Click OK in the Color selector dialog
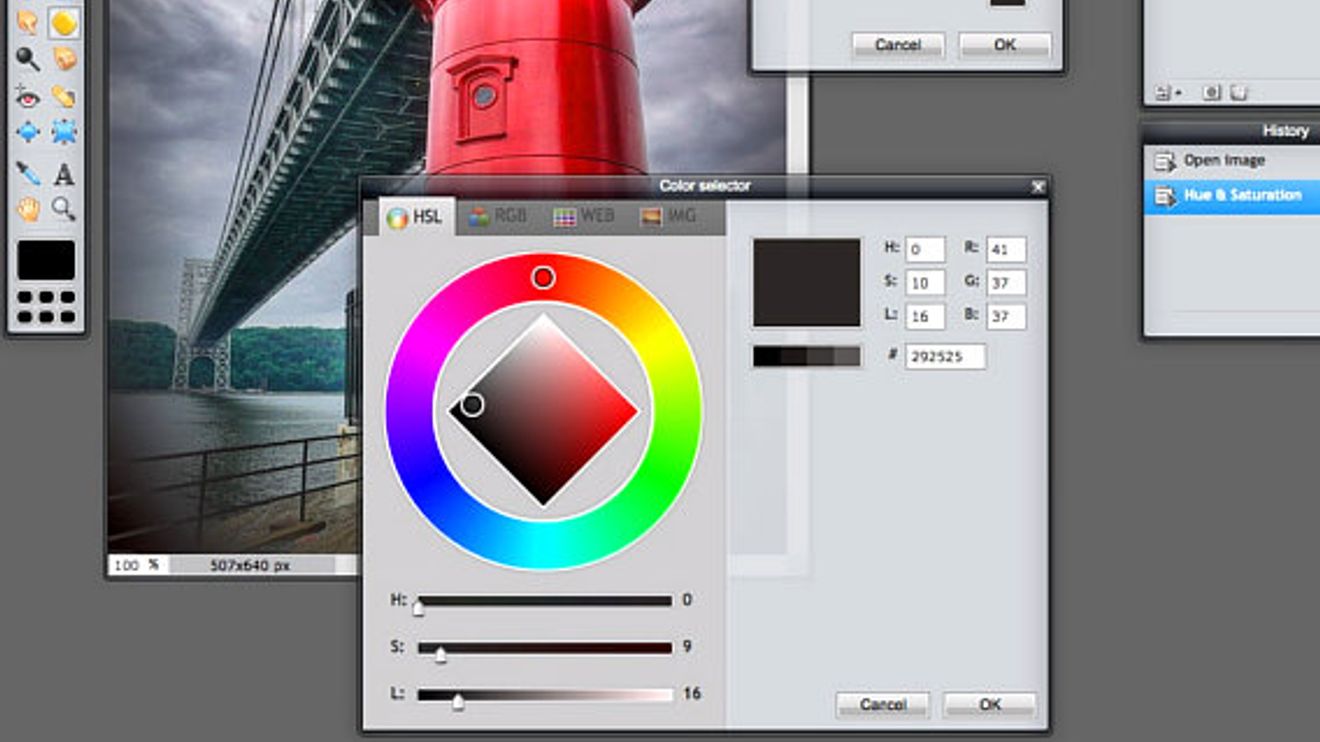The height and width of the screenshot is (742, 1320). pos(990,704)
